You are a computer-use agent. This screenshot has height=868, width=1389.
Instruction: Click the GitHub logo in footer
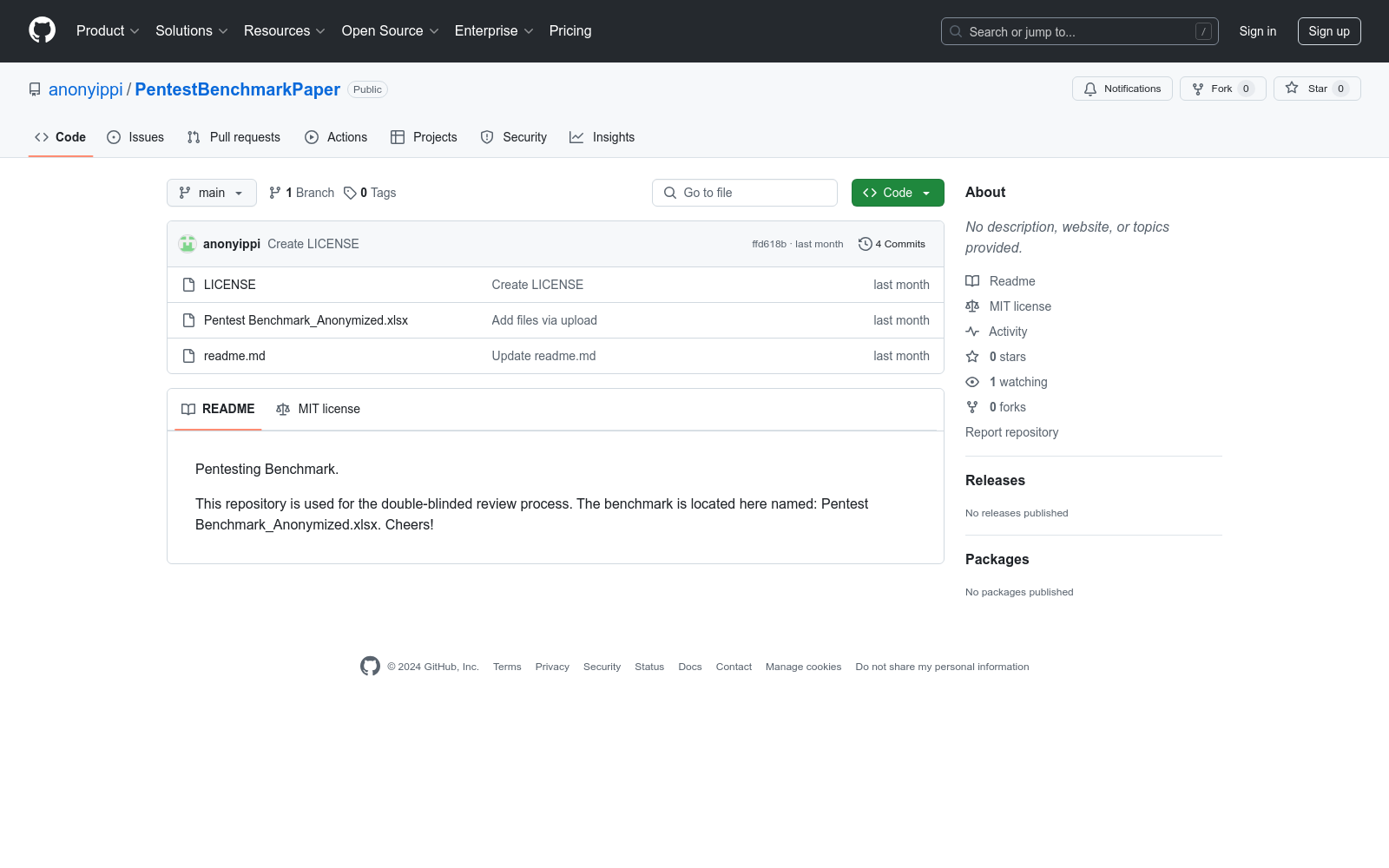(x=370, y=666)
